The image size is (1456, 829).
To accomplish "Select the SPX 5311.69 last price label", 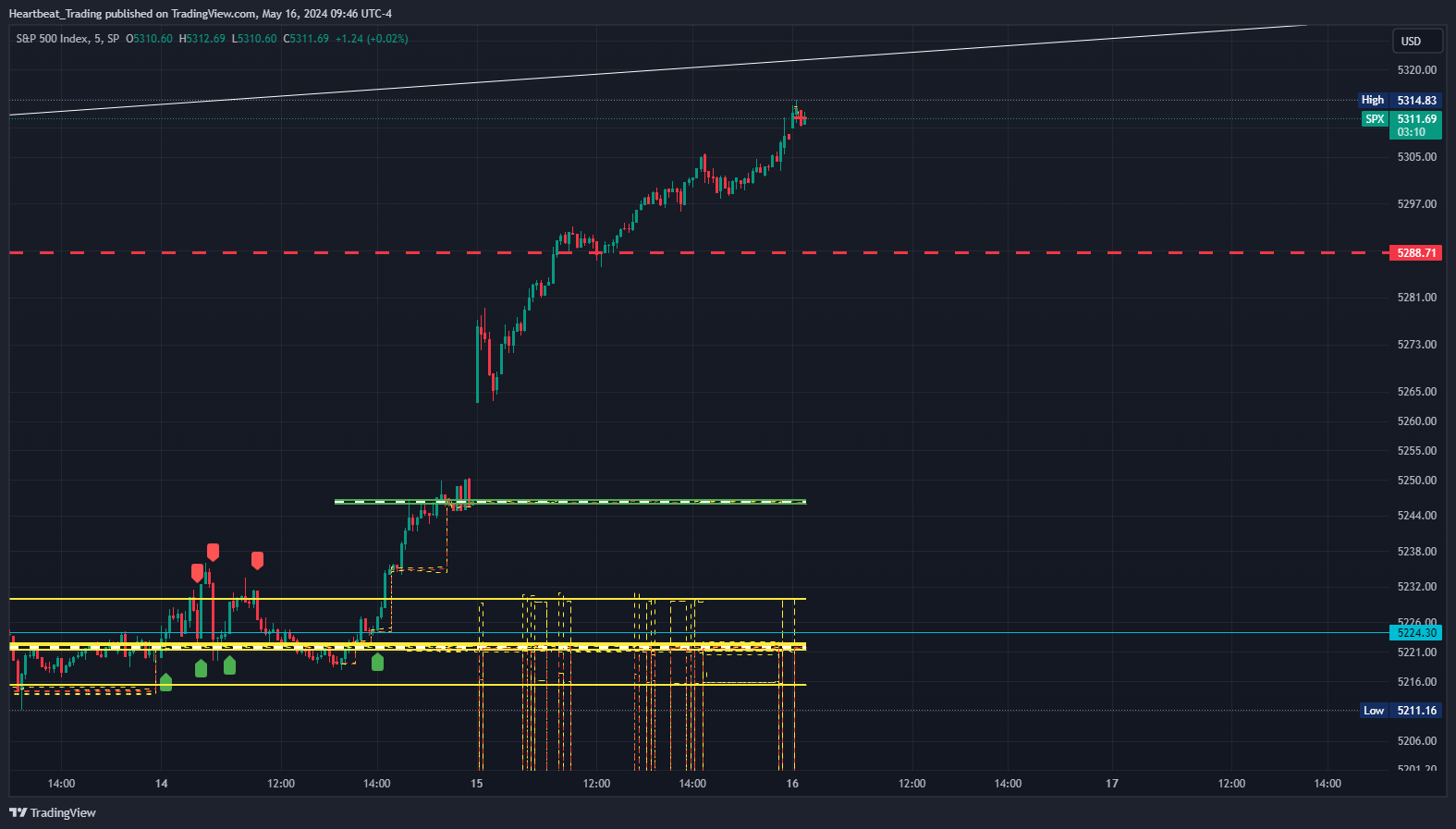I will tap(1401, 125).
